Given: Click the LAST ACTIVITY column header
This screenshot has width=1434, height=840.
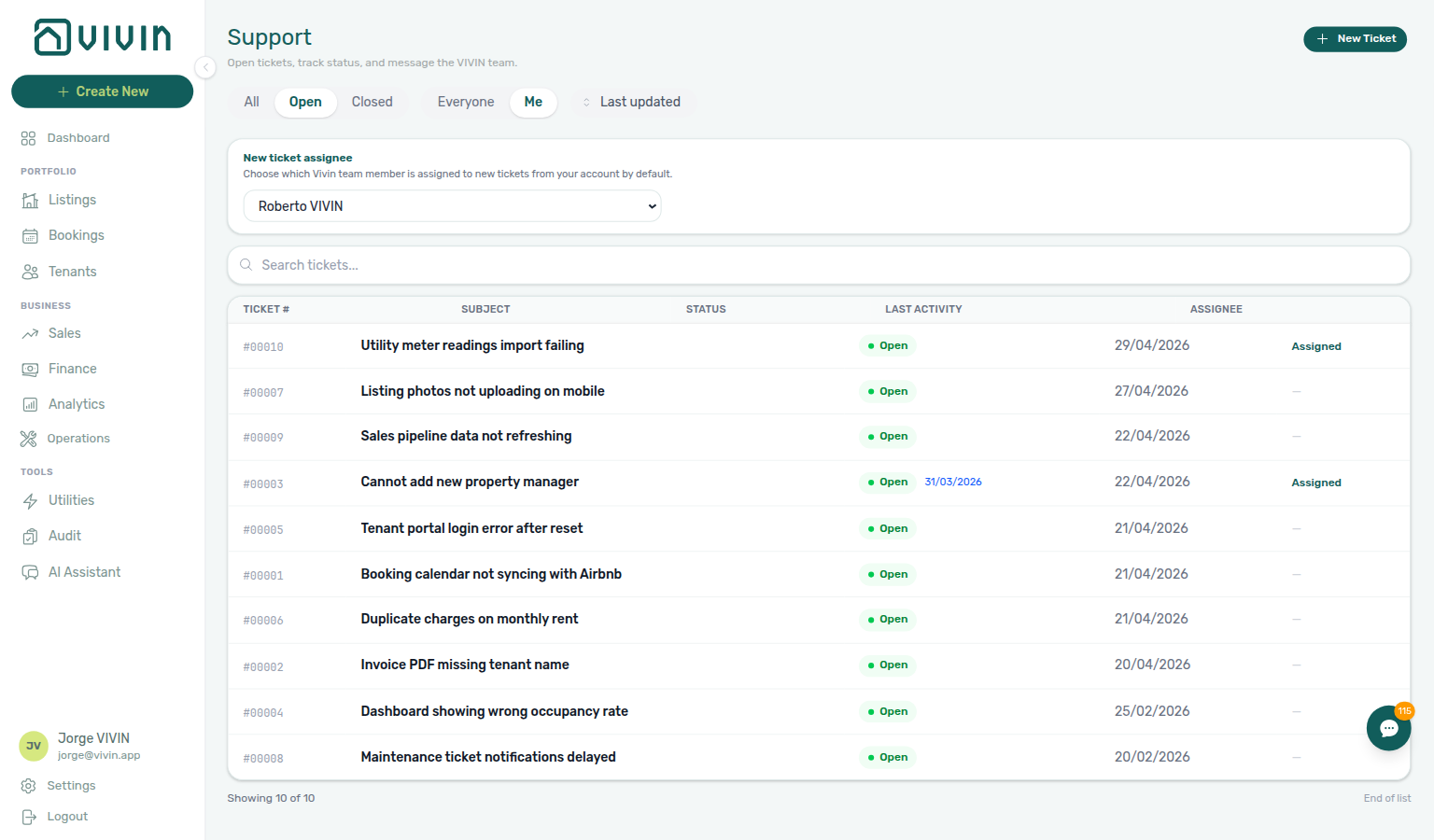Looking at the screenshot, I should click(x=923, y=309).
